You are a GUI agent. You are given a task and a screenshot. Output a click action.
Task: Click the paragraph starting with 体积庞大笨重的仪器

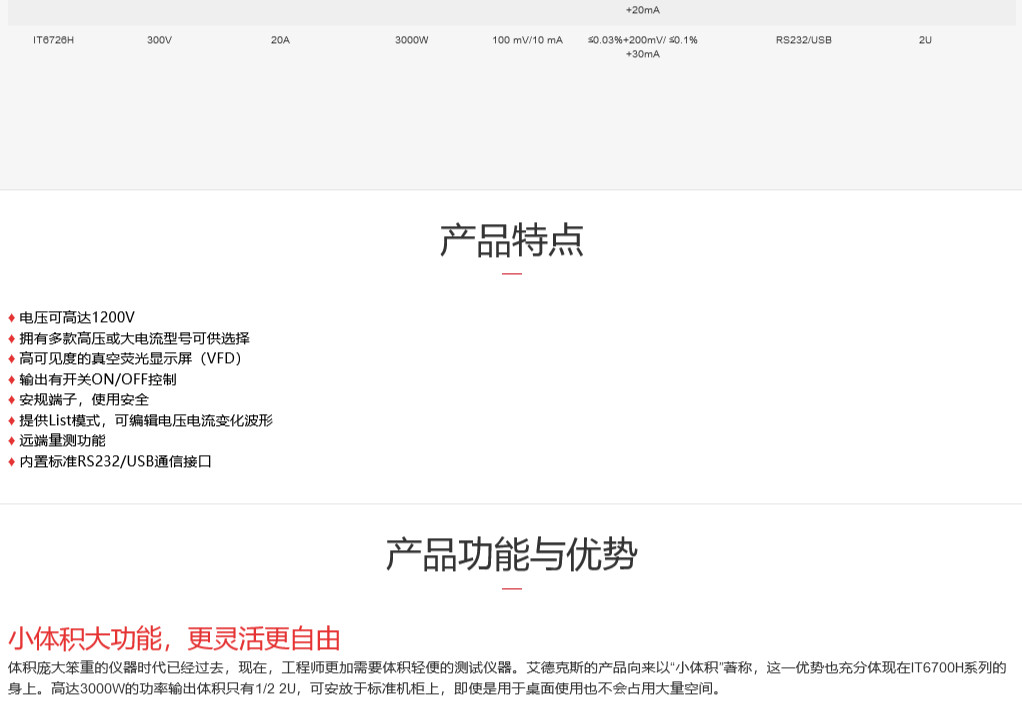coord(507,677)
